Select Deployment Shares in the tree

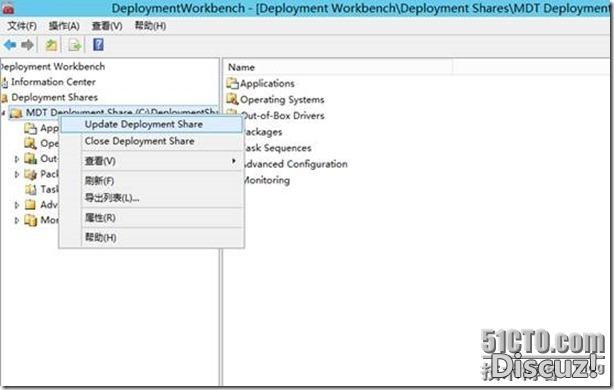tap(54, 98)
